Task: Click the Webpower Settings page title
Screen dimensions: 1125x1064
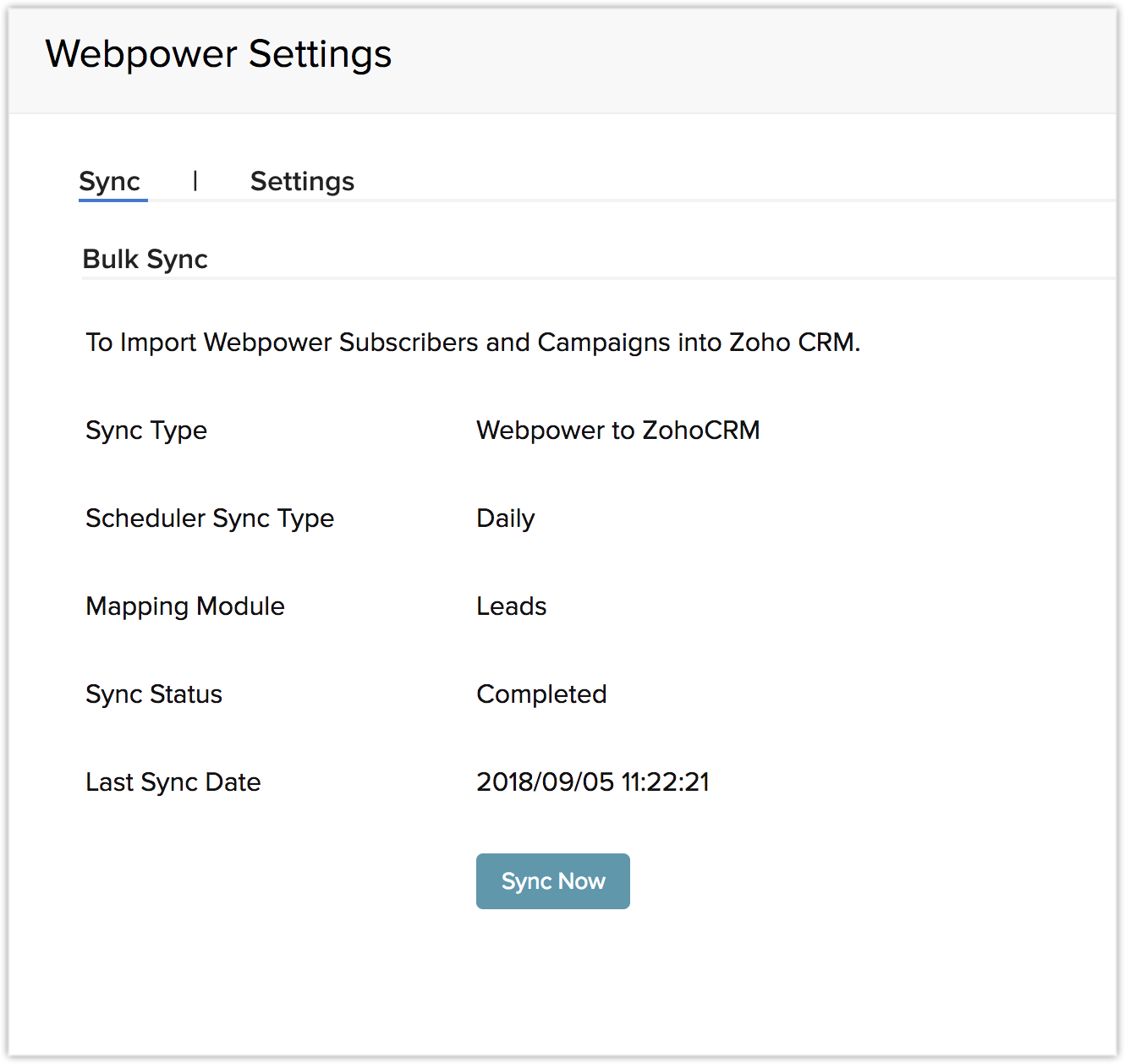Action: (x=218, y=54)
